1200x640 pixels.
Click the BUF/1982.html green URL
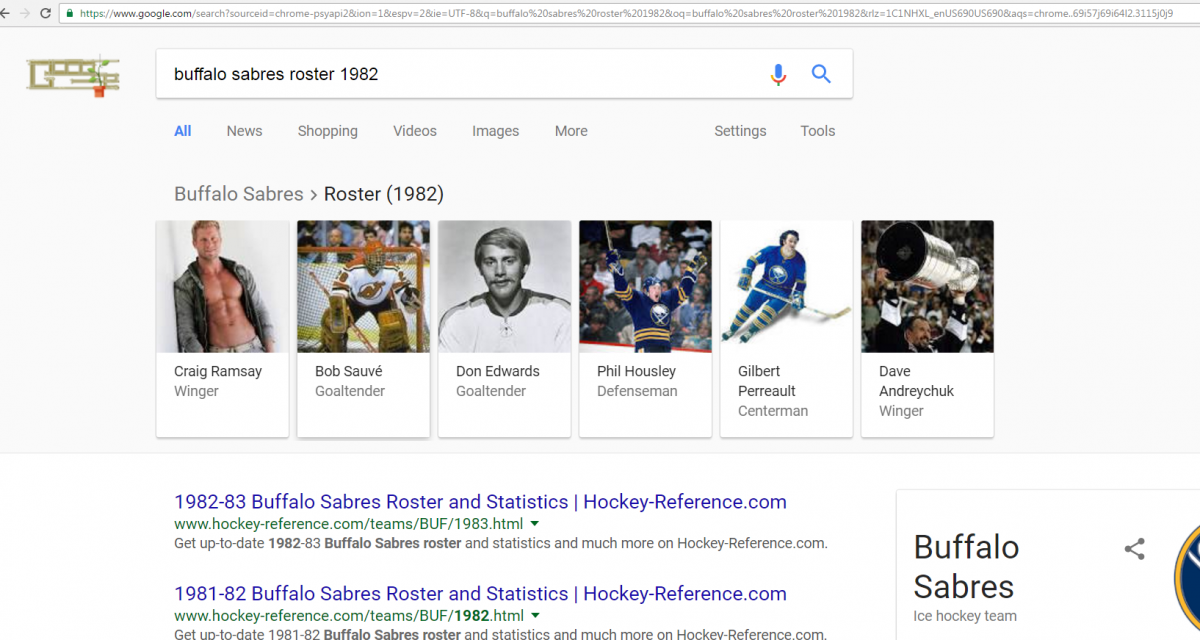[x=348, y=616]
